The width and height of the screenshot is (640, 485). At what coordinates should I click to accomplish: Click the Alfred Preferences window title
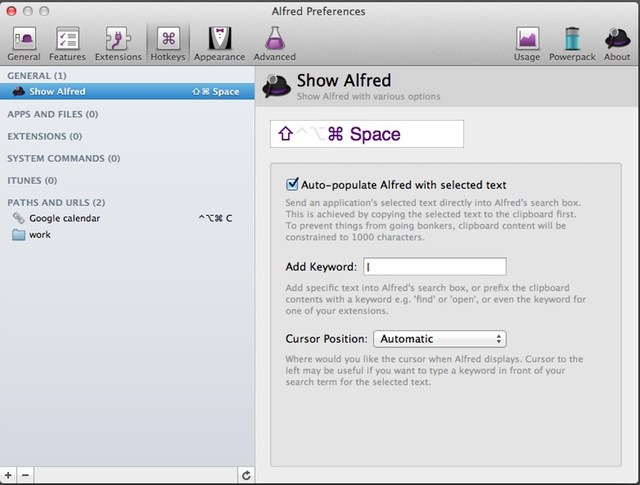pyautogui.click(x=319, y=11)
